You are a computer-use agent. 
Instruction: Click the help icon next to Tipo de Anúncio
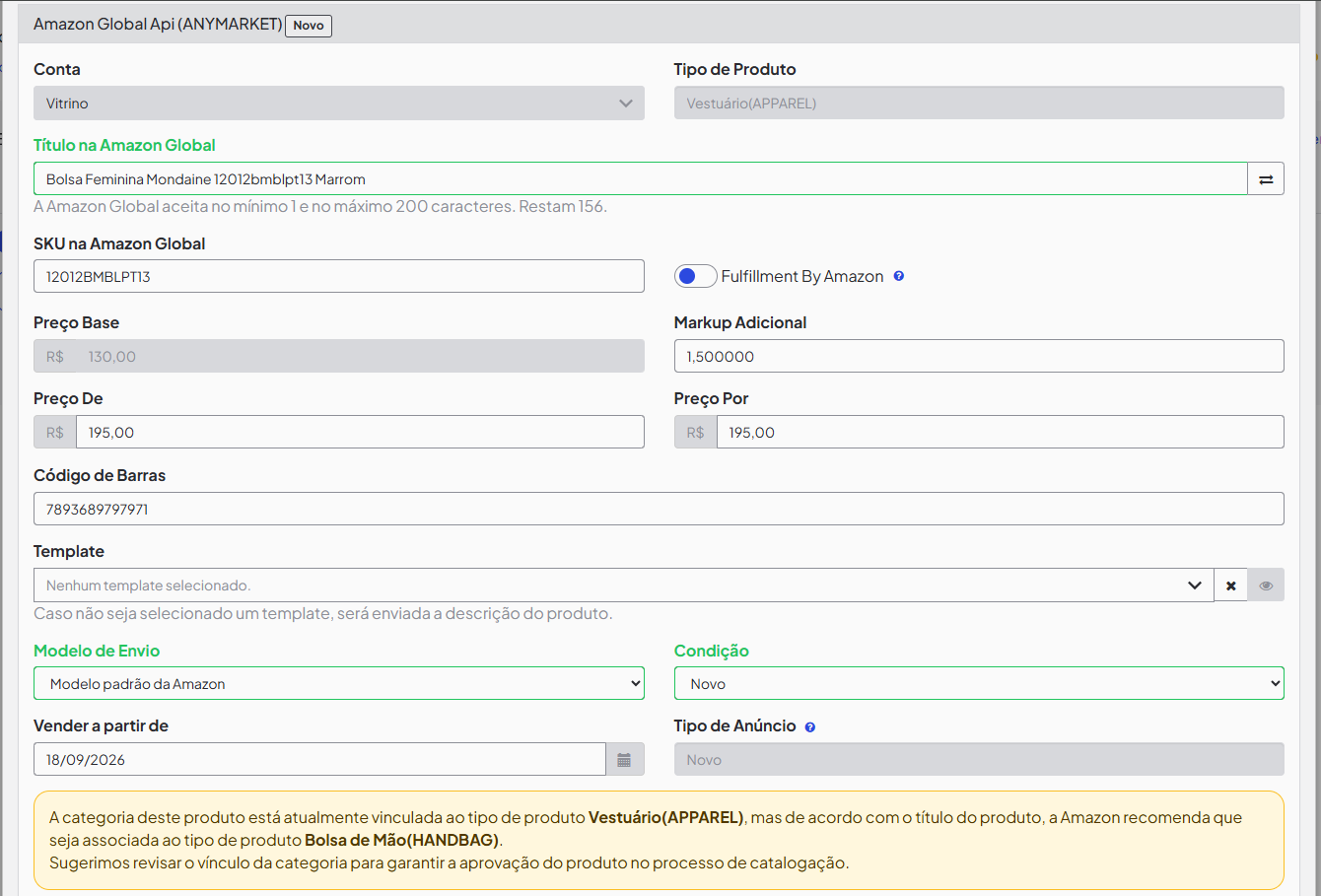click(x=810, y=727)
